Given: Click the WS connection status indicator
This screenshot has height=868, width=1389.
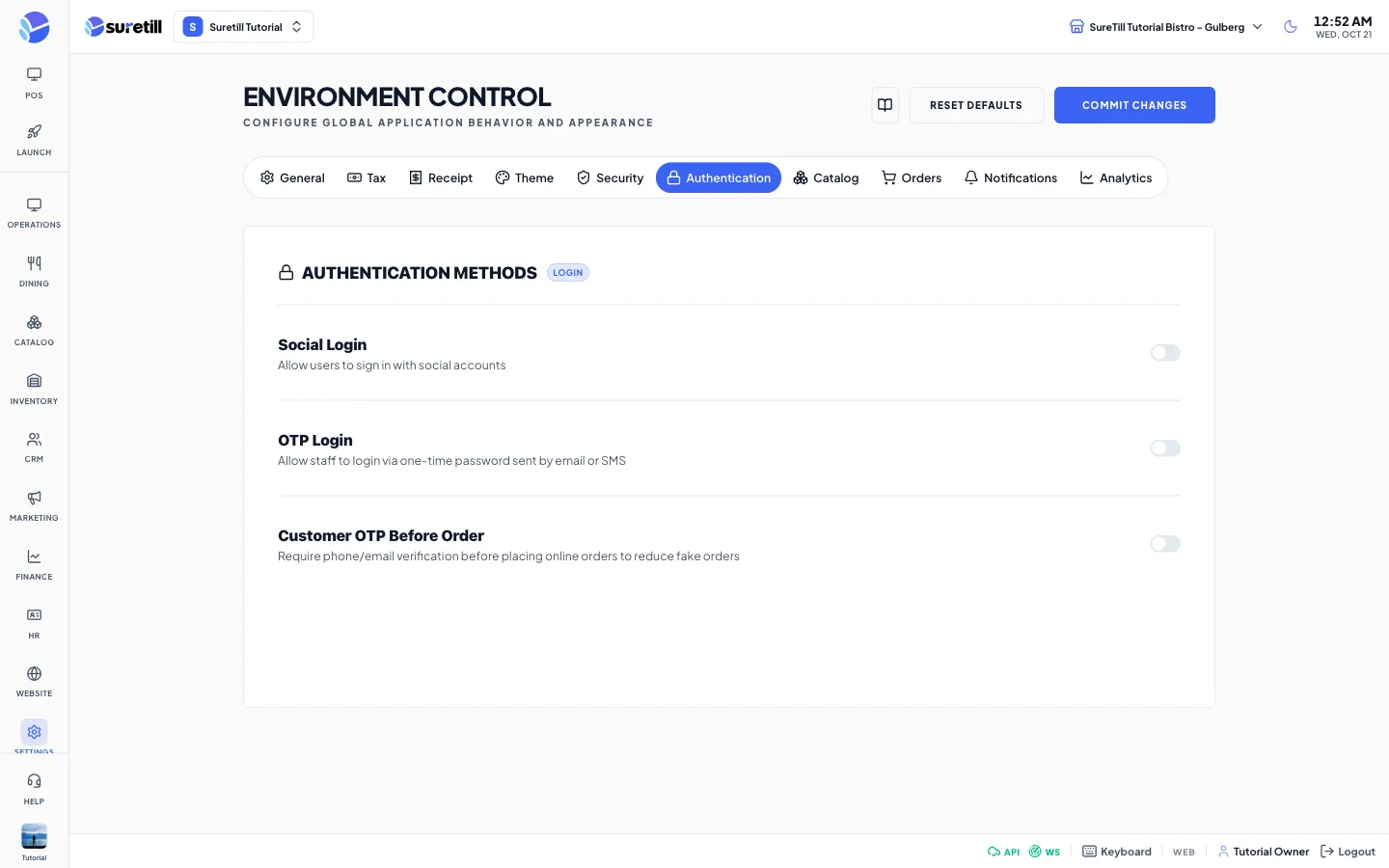Looking at the screenshot, I should [x=1045, y=852].
